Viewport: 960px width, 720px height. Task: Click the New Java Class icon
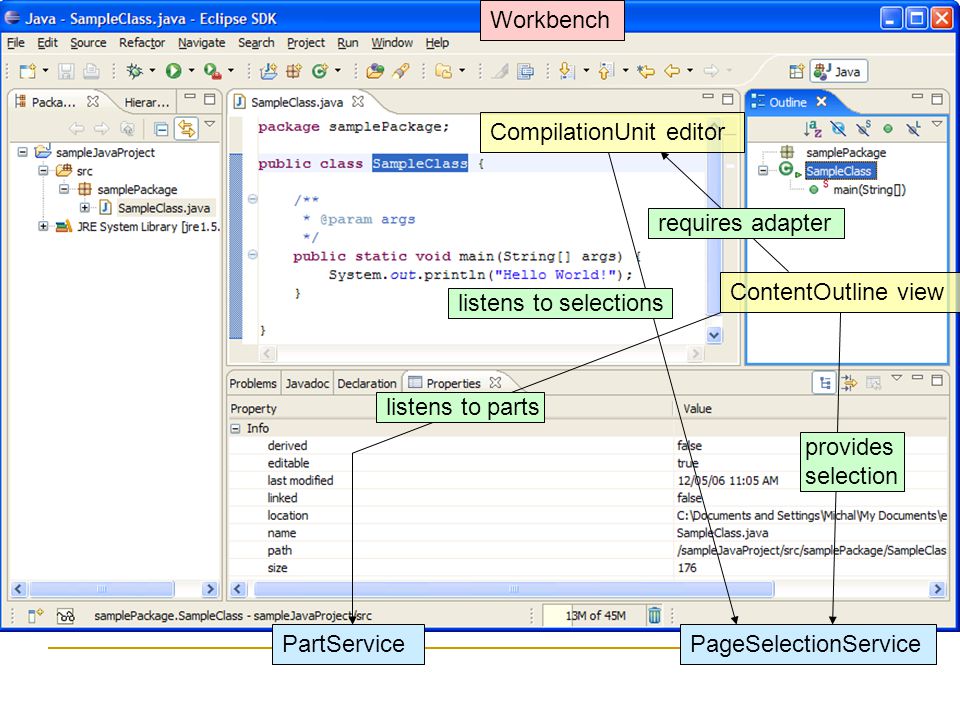320,71
